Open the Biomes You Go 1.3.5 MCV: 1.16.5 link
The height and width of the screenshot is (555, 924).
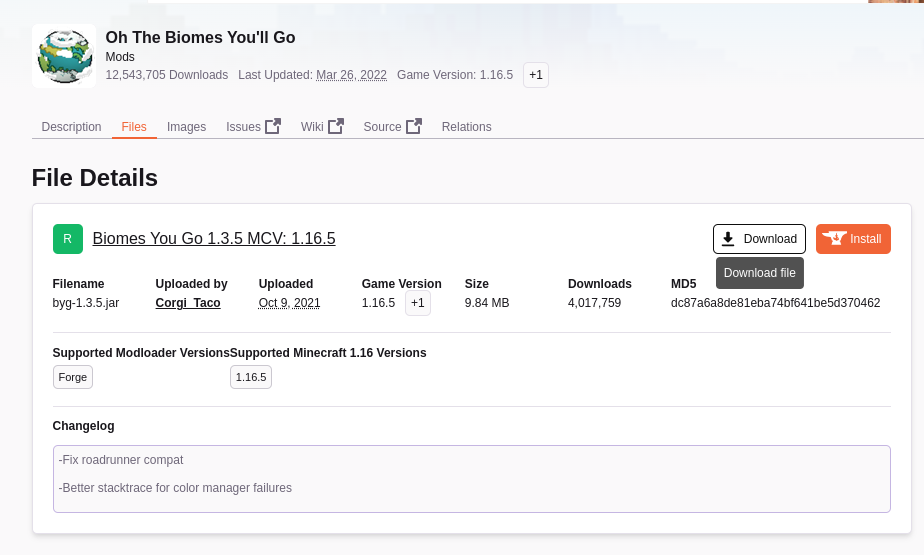214,239
